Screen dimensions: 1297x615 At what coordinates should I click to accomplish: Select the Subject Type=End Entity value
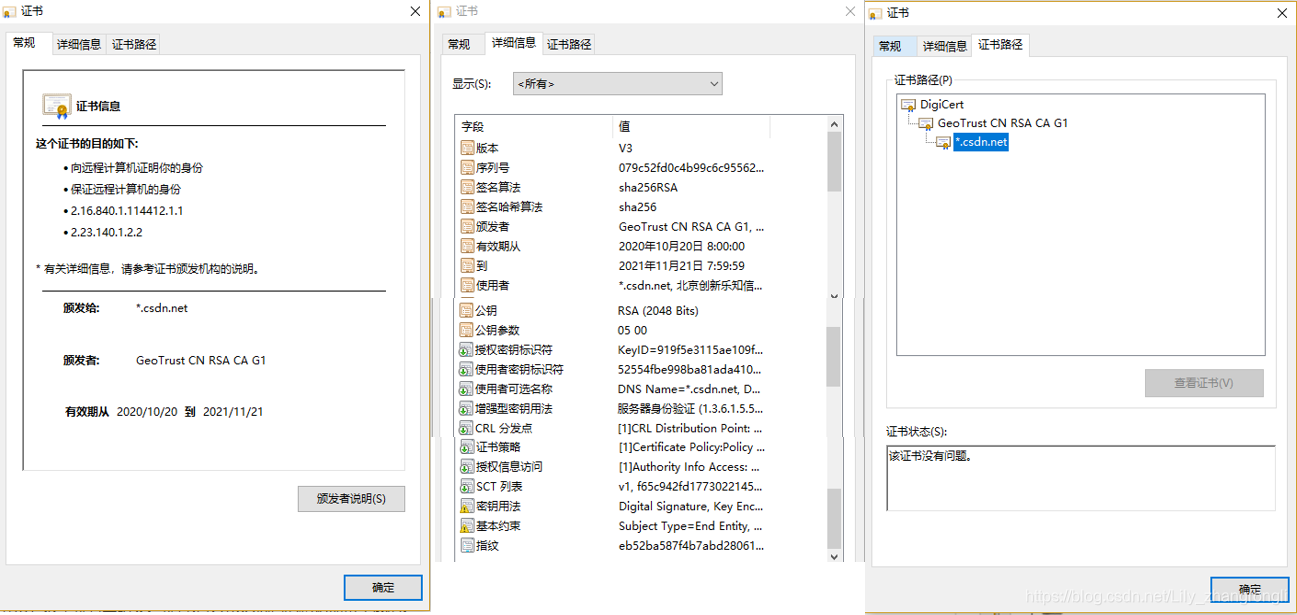click(x=691, y=526)
